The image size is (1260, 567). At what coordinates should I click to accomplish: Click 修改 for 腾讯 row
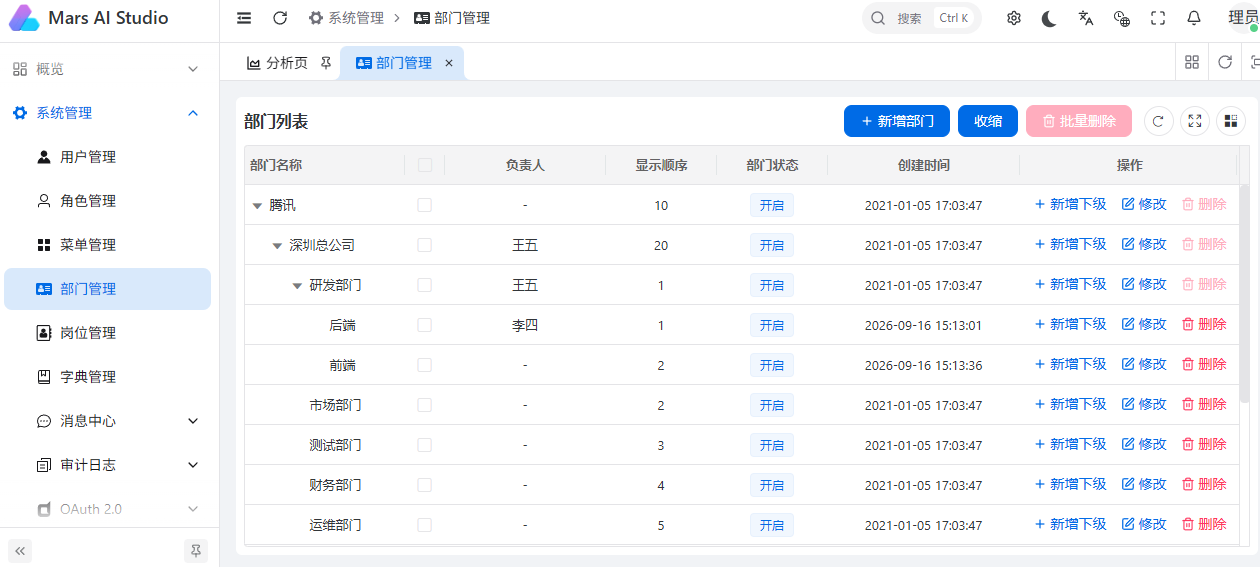click(x=1144, y=204)
